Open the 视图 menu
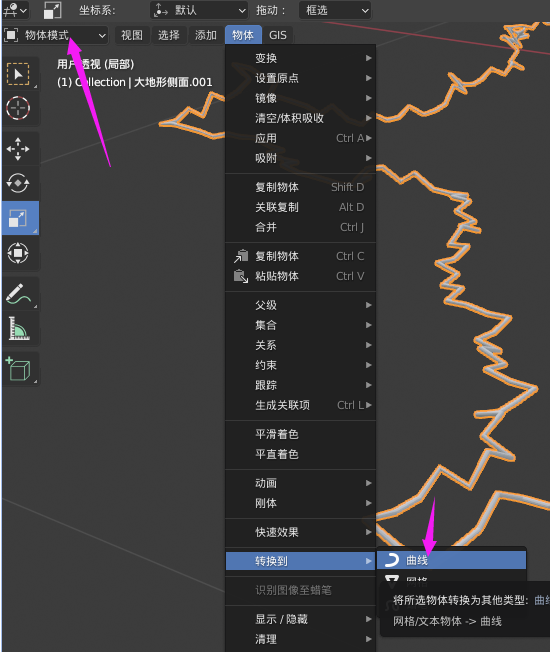The width and height of the screenshot is (550, 652). (x=132, y=35)
